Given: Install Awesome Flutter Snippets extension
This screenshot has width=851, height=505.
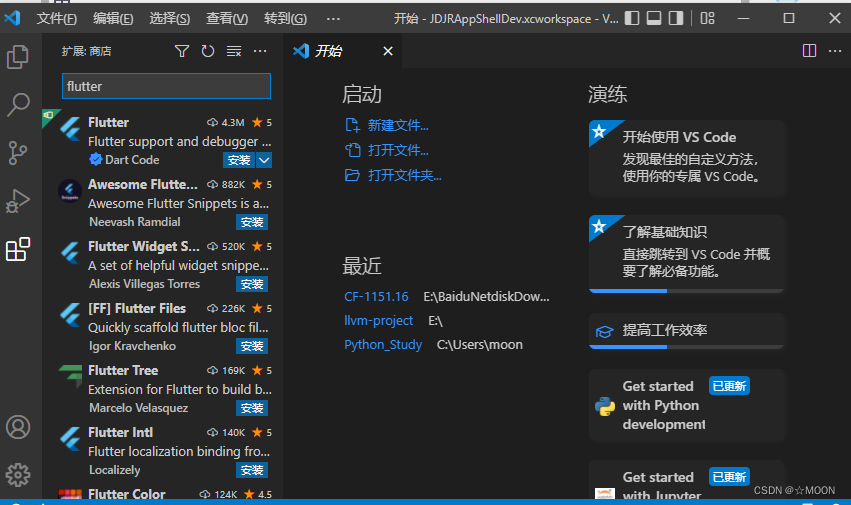Looking at the screenshot, I should [x=252, y=222].
